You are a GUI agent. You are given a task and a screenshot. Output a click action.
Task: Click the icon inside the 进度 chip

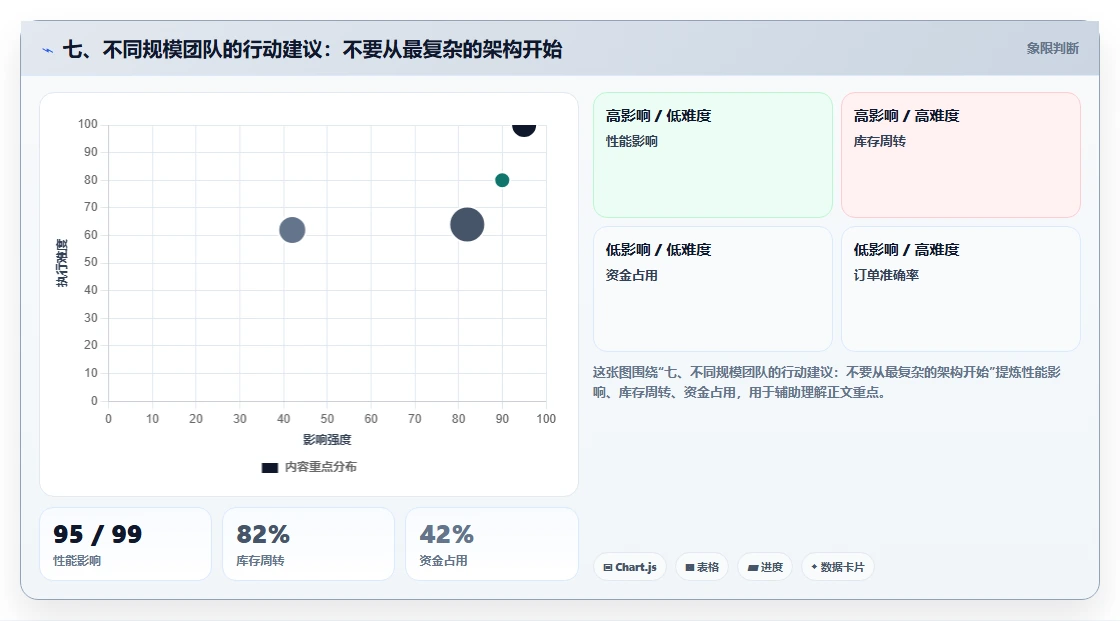753,567
